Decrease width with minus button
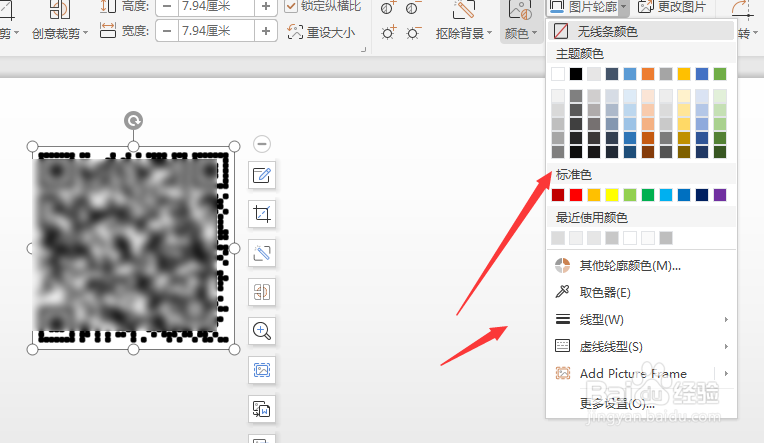Viewport: 764px width, 443px height. tap(167, 31)
